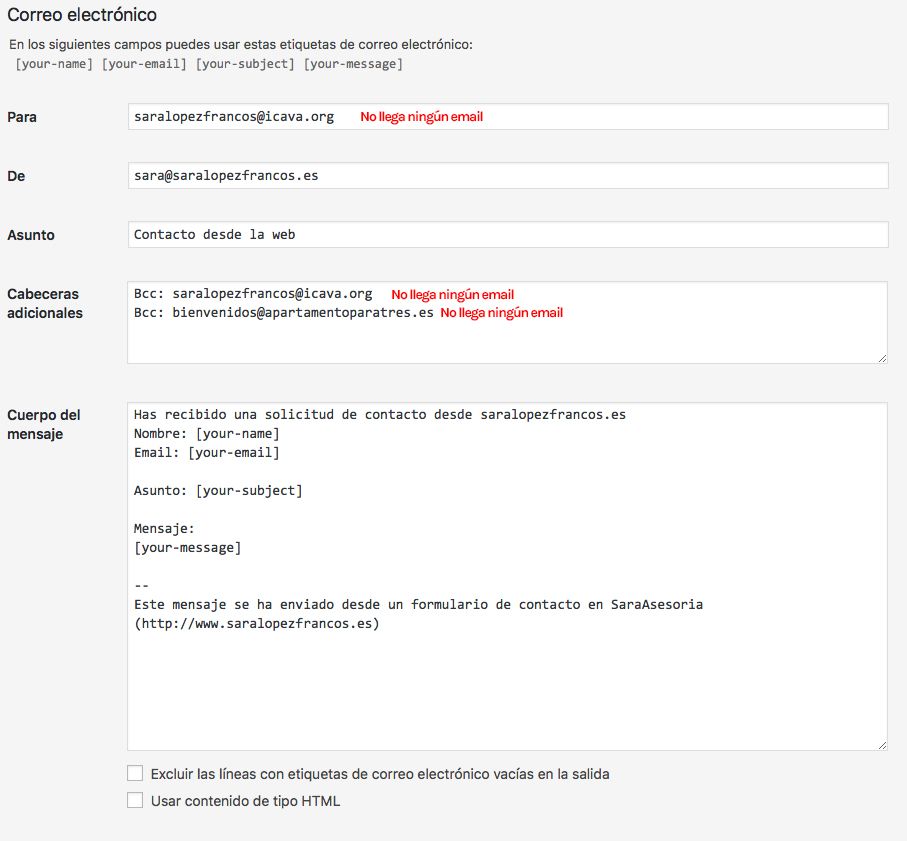Viewport: 907px width, 841px height.
Task: Click resize handle of Cuerpo del mensaje box
Action: 882,746
